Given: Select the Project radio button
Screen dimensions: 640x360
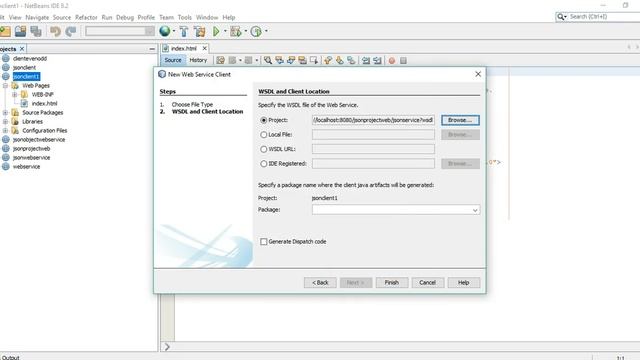Looking at the screenshot, I should coord(264,120).
